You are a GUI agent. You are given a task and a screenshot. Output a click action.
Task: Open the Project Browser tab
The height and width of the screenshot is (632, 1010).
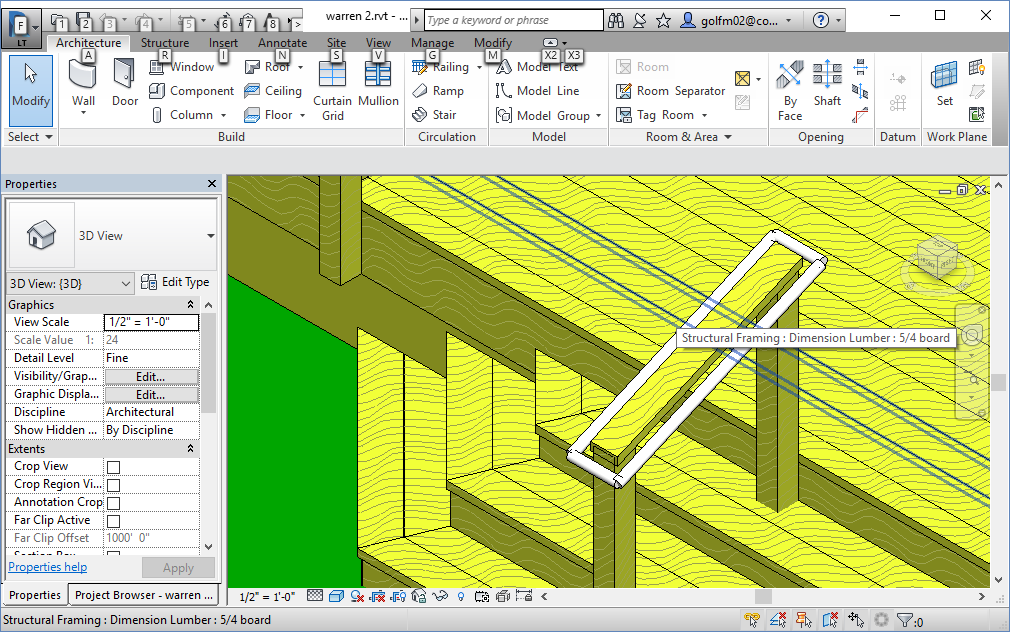pyautogui.click(x=143, y=594)
